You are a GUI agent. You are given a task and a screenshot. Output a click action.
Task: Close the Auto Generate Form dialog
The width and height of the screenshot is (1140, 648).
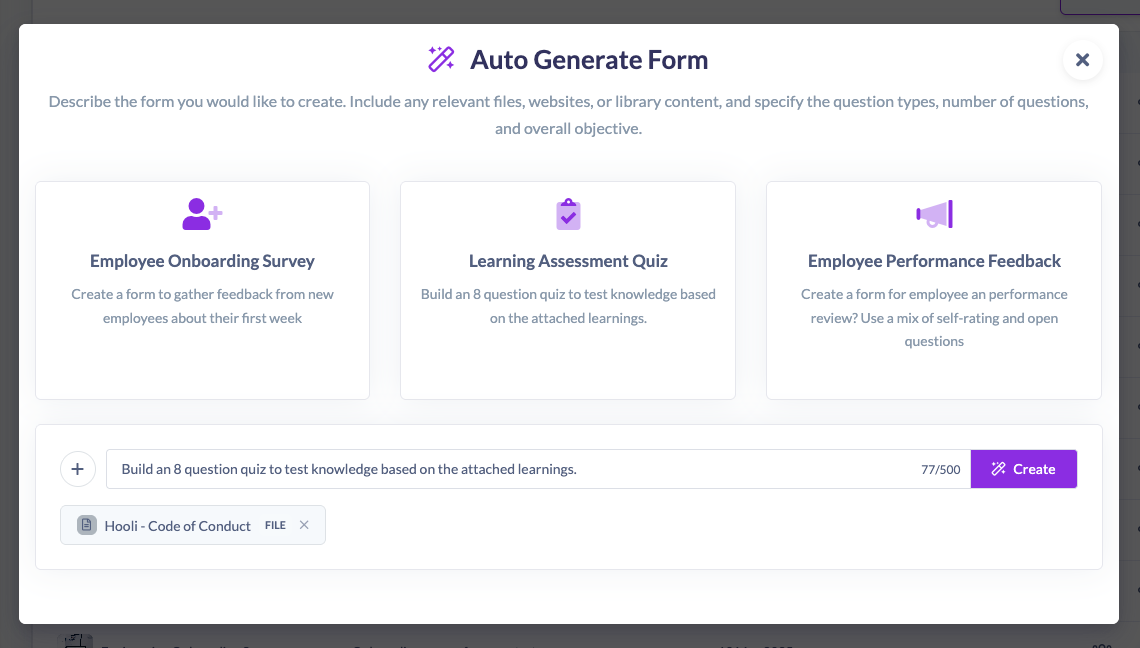1082,60
